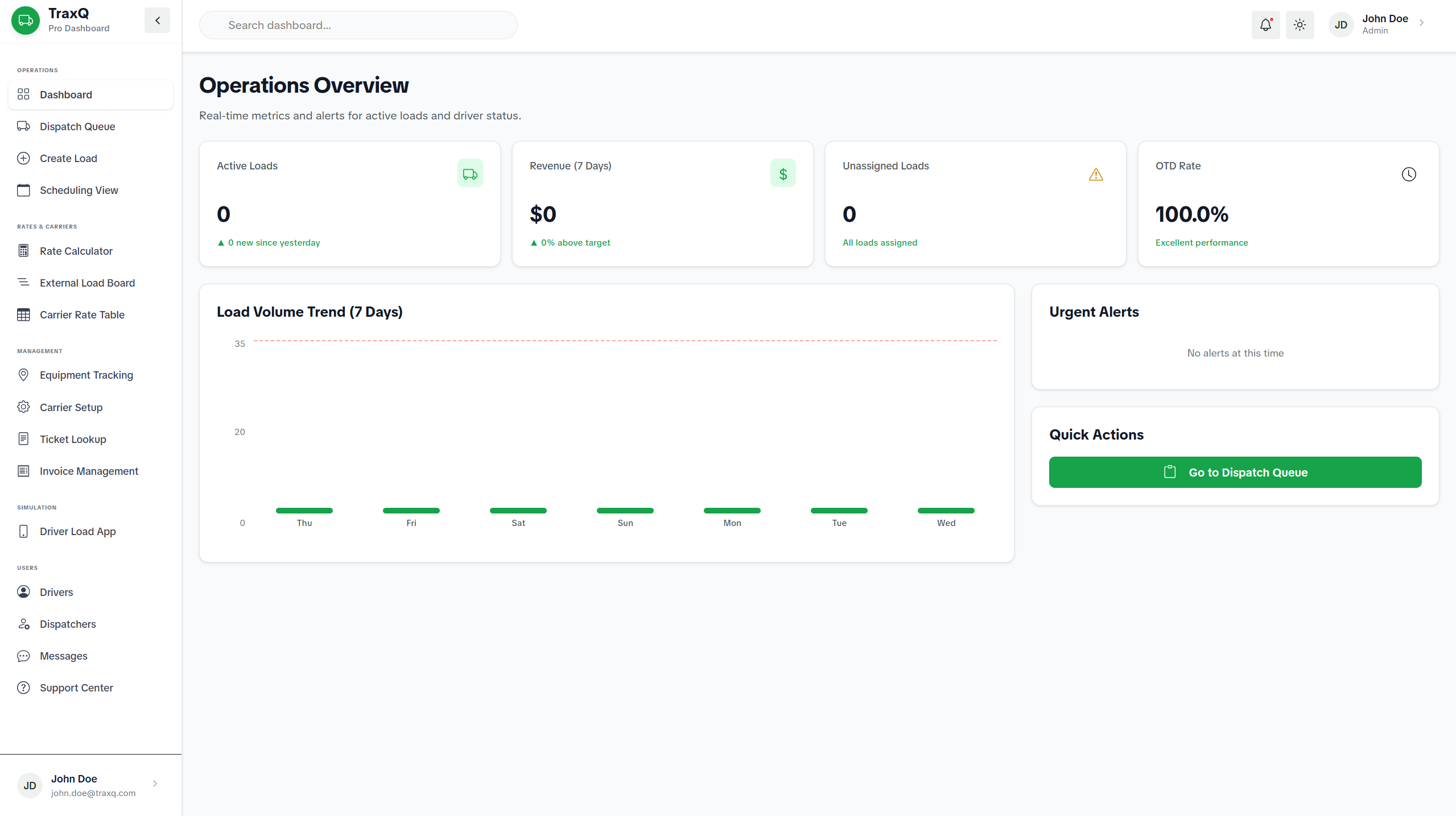Click the Go to Dispatch Queue button
Image resolution: width=1456 pixels, height=816 pixels.
click(x=1235, y=472)
